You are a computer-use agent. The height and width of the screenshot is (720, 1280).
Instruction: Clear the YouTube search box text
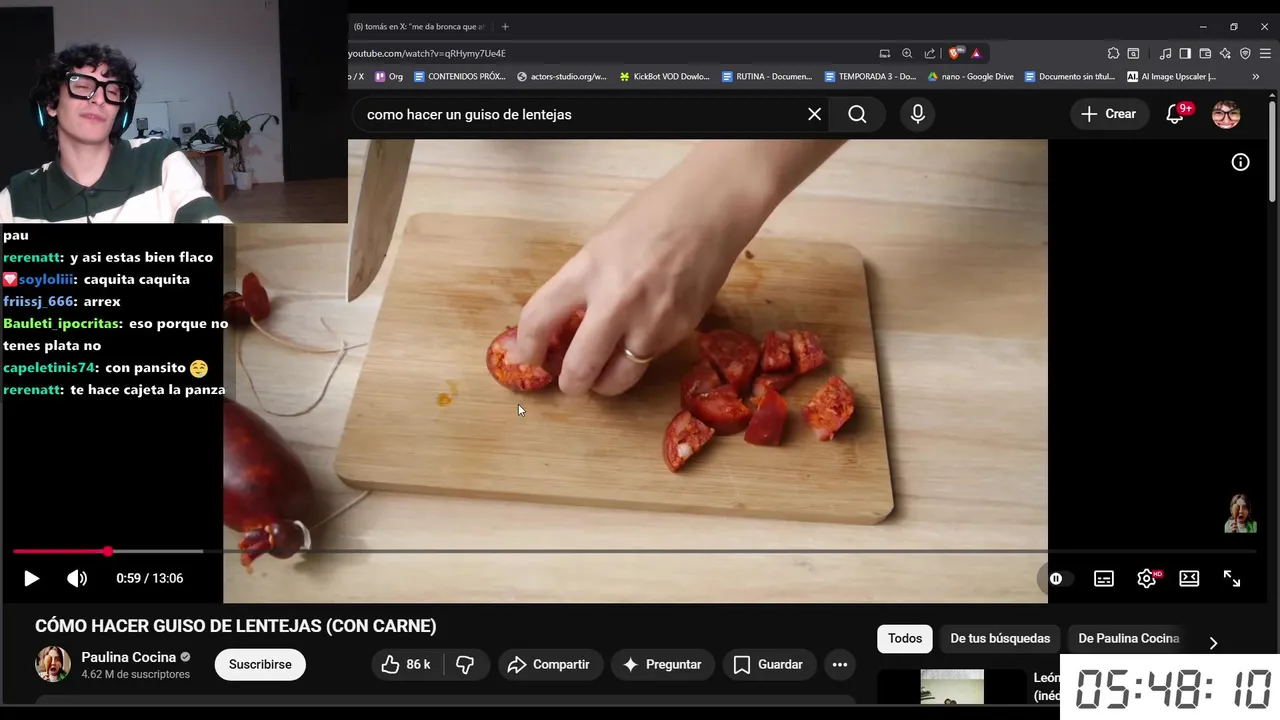(814, 114)
